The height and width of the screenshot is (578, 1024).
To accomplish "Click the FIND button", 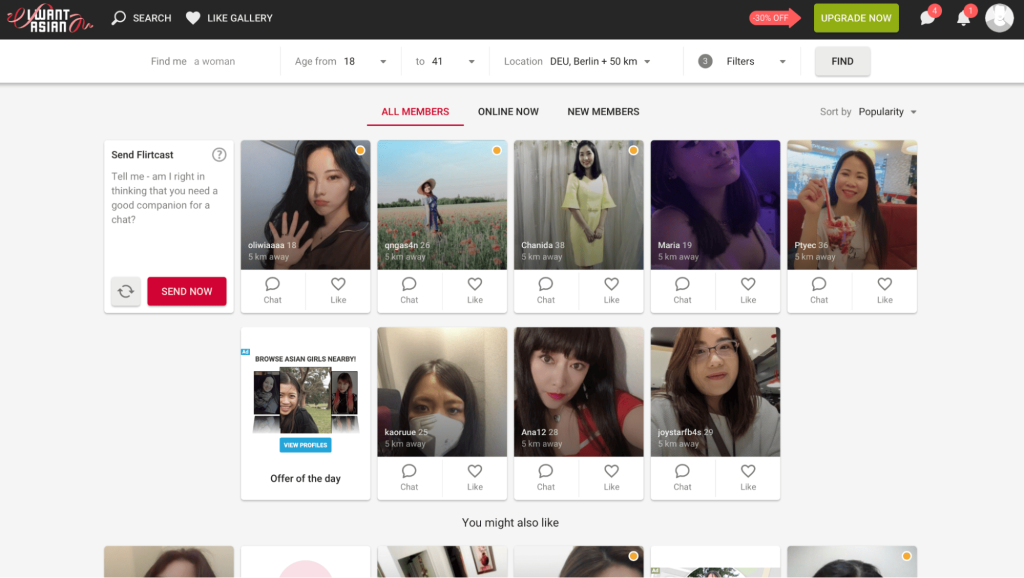I will click(x=842, y=61).
